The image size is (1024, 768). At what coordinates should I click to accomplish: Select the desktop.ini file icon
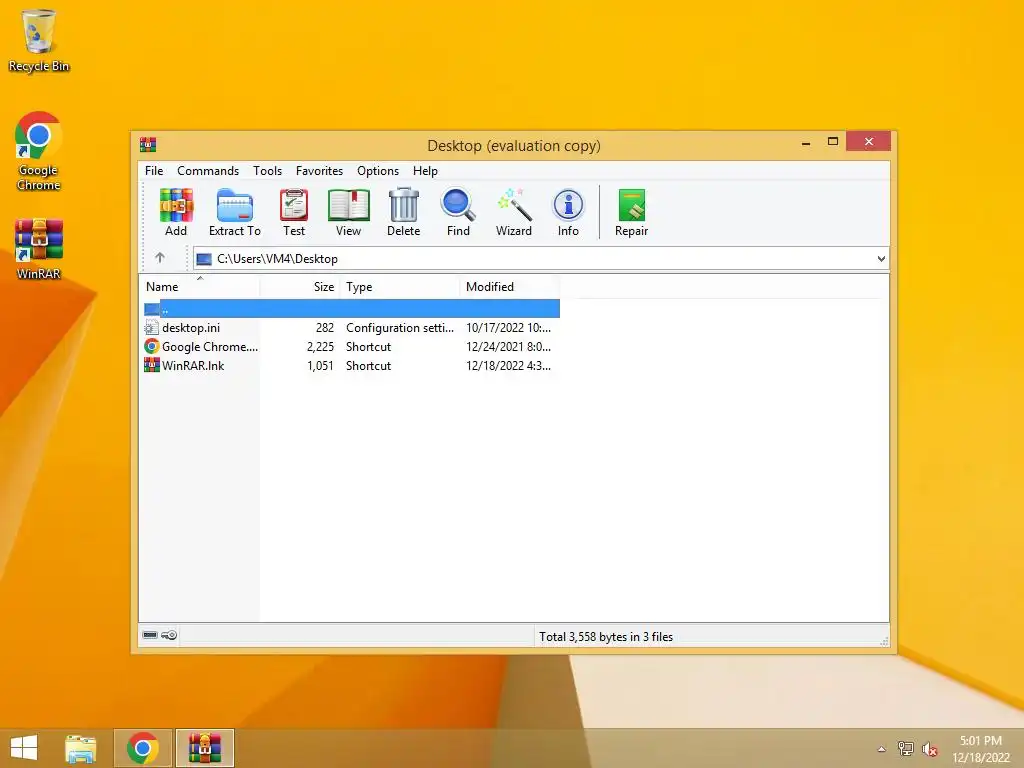pos(152,328)
